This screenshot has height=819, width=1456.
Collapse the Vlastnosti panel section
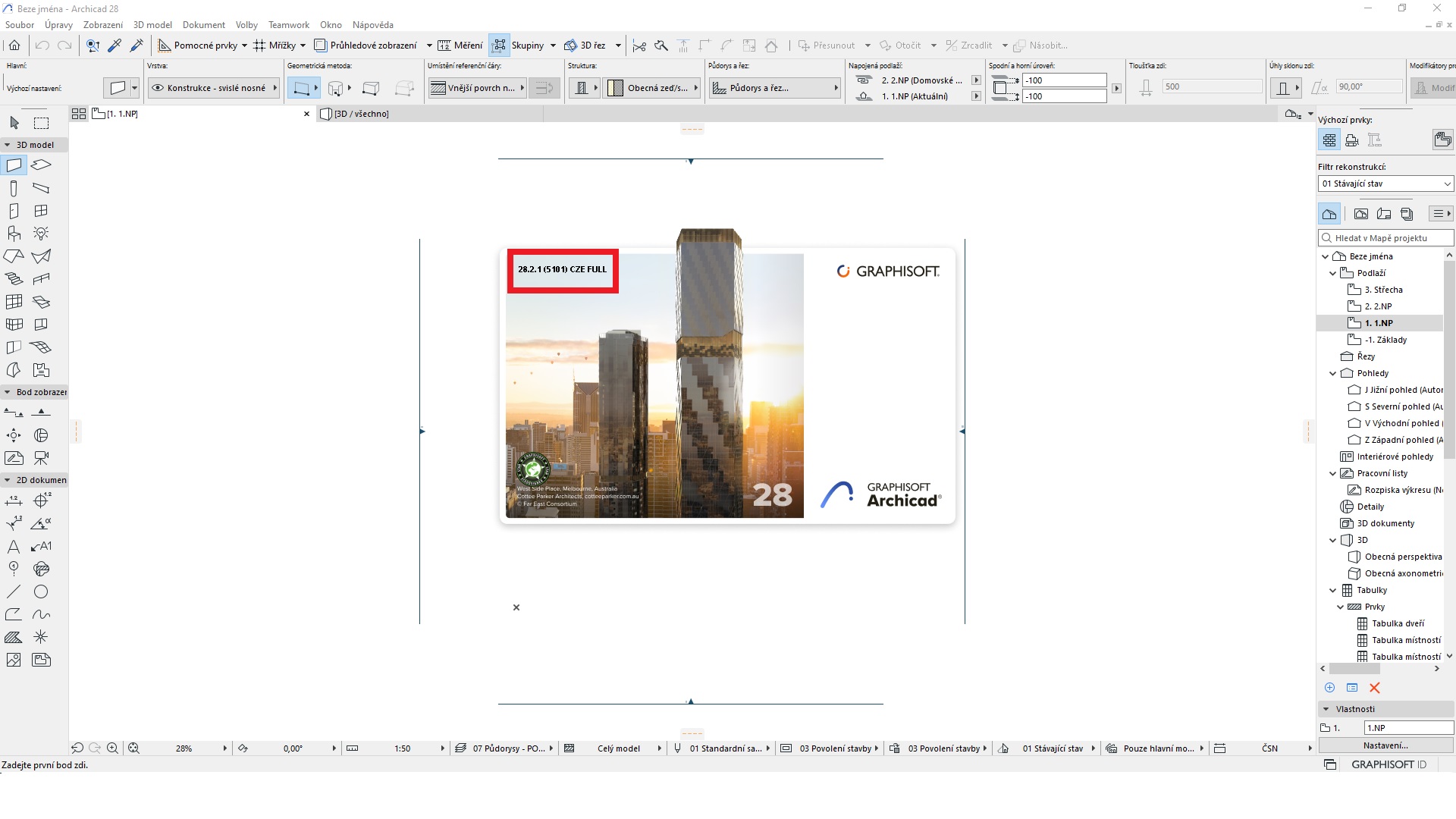click(x=1326, y=709)
